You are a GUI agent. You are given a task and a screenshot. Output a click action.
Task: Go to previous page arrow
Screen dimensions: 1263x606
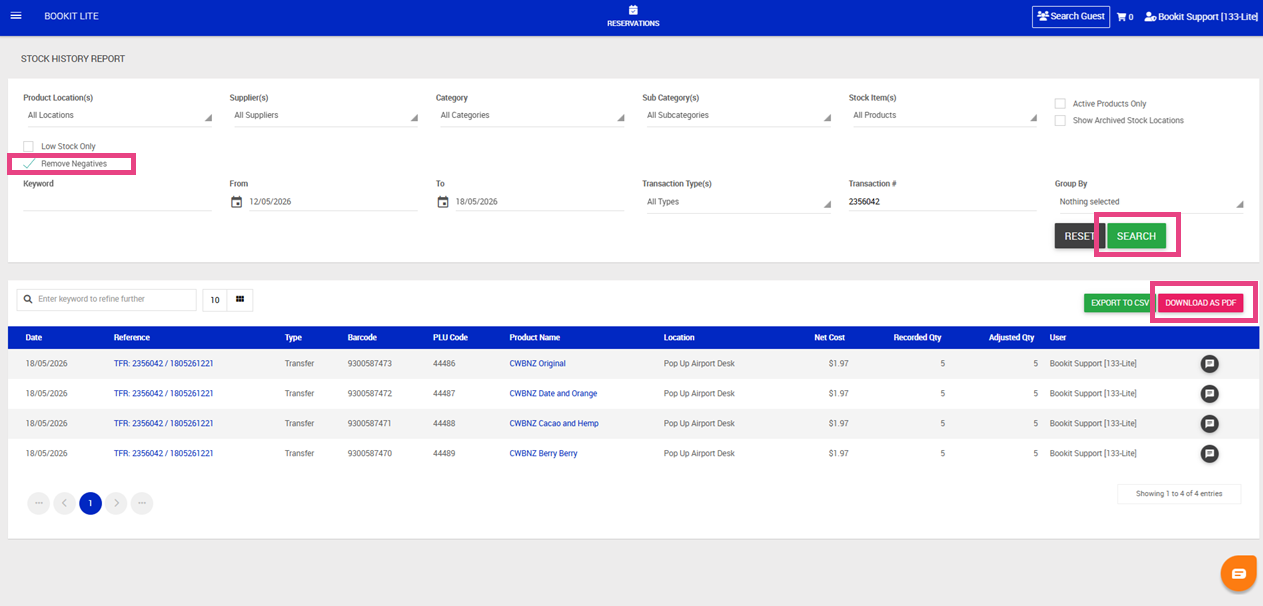pos(64,503)
